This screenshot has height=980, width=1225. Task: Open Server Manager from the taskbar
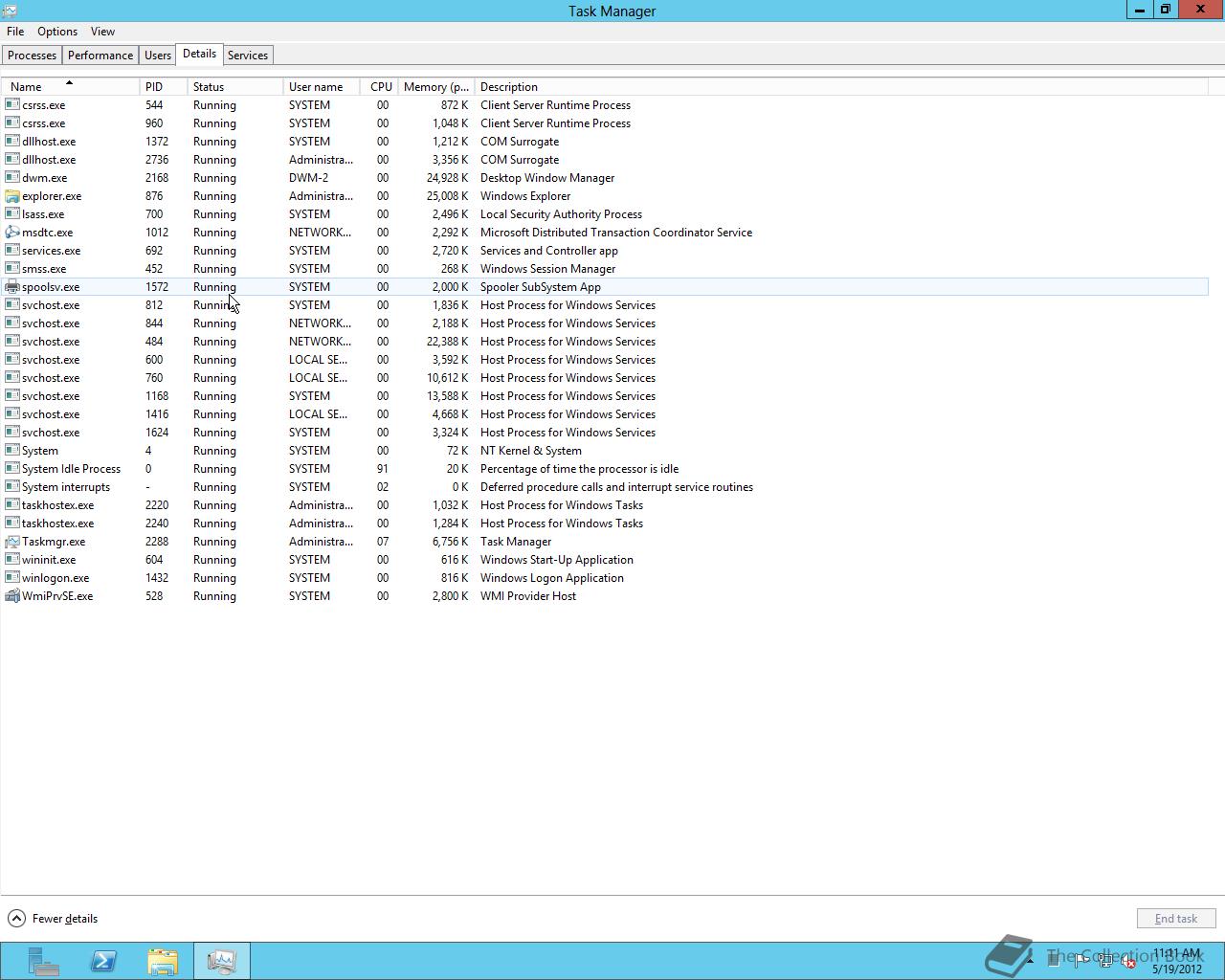(x=43, y=961)
